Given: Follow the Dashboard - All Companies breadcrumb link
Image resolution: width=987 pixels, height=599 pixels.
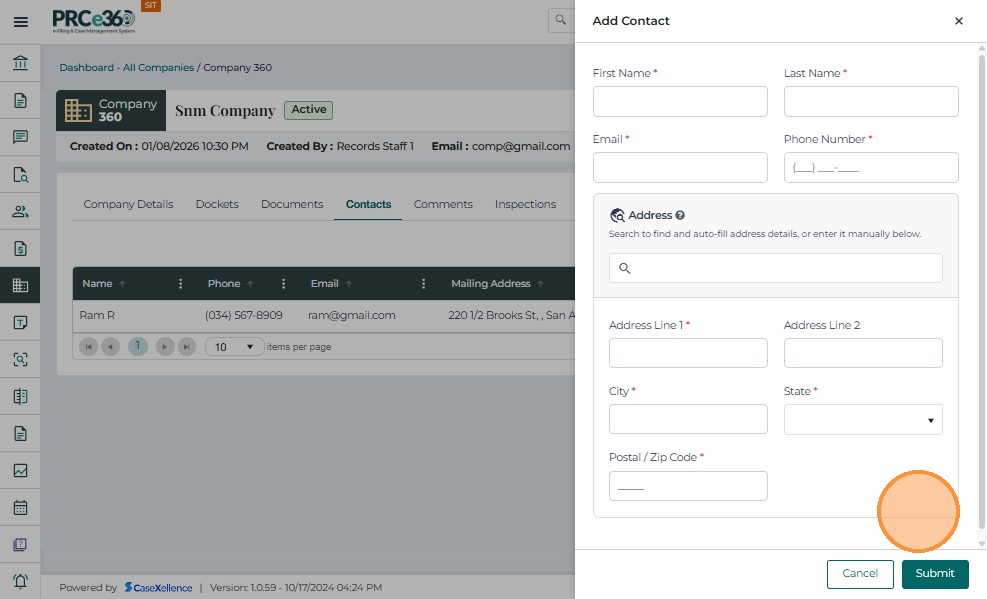Looking at the screenshot, I should click(126, 68).
